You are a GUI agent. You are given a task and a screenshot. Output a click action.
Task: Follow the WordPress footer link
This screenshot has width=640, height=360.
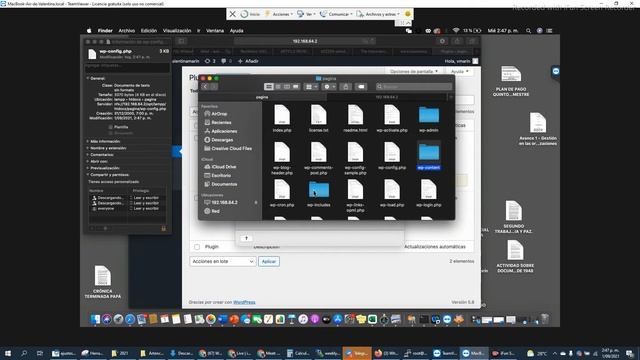pos(244,302)
